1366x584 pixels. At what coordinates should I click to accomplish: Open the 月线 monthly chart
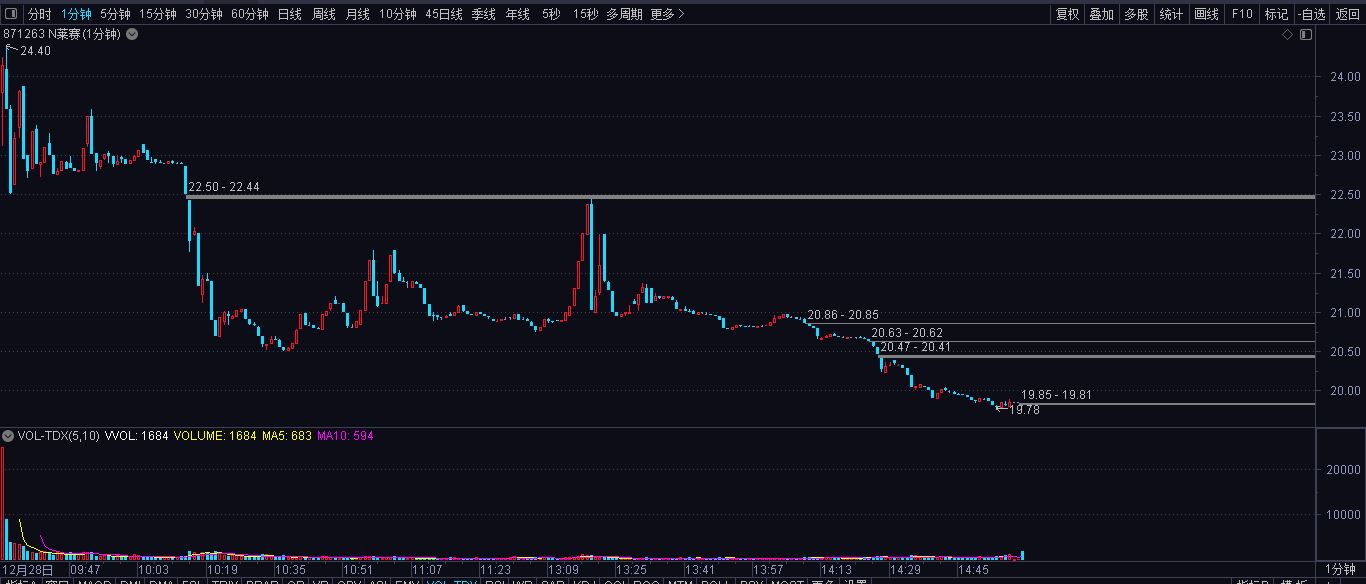tap(357, 14)
